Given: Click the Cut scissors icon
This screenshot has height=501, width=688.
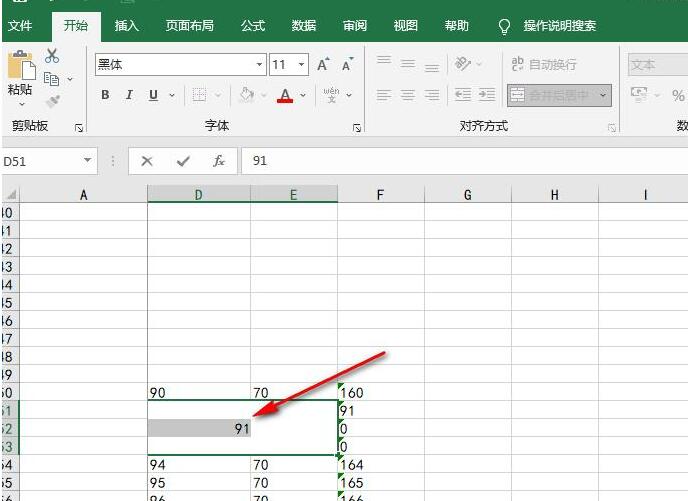Looking at the screenshot, I should pos(52,56).
